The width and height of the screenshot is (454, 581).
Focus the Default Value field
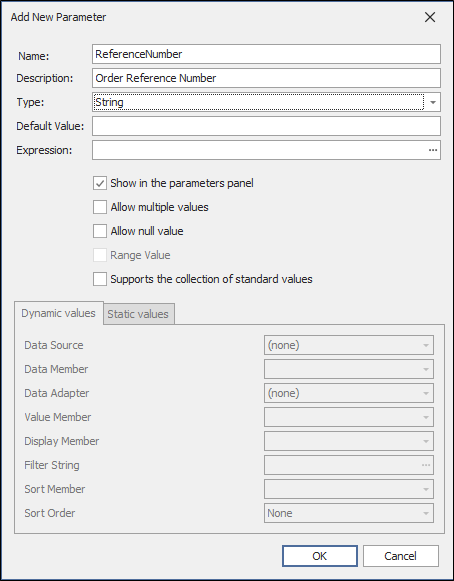[266, 126]
